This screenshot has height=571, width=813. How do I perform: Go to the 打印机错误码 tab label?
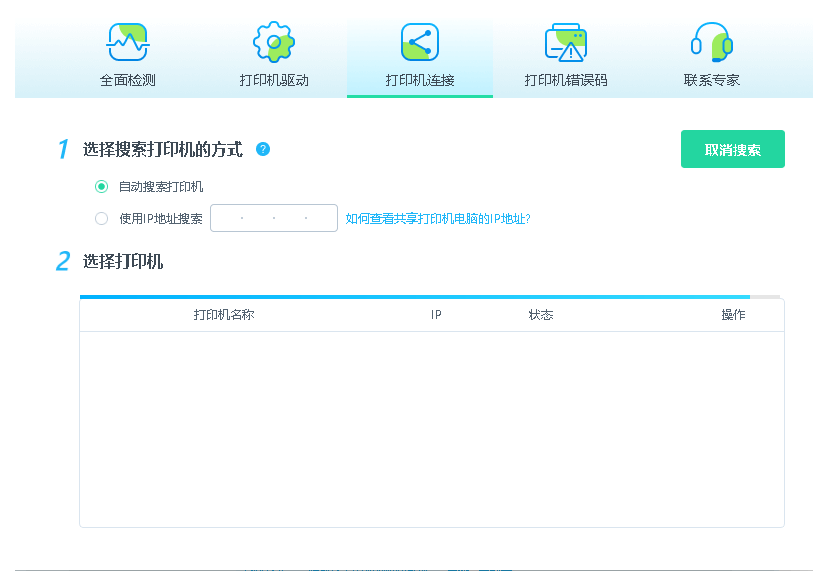[x=565, y=80]
